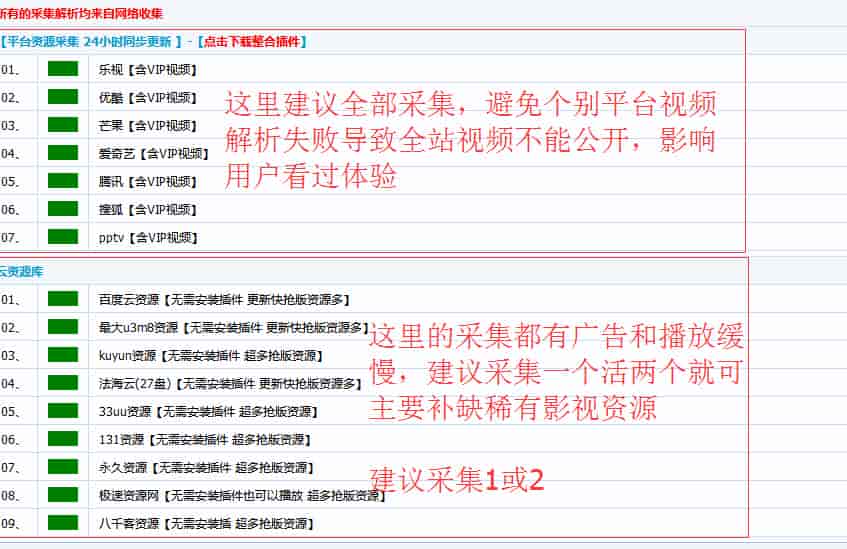Click the green button beside 八千客资源
This screenshot has height=549, width=847.
pyautogui.click(x=63, y=523)
